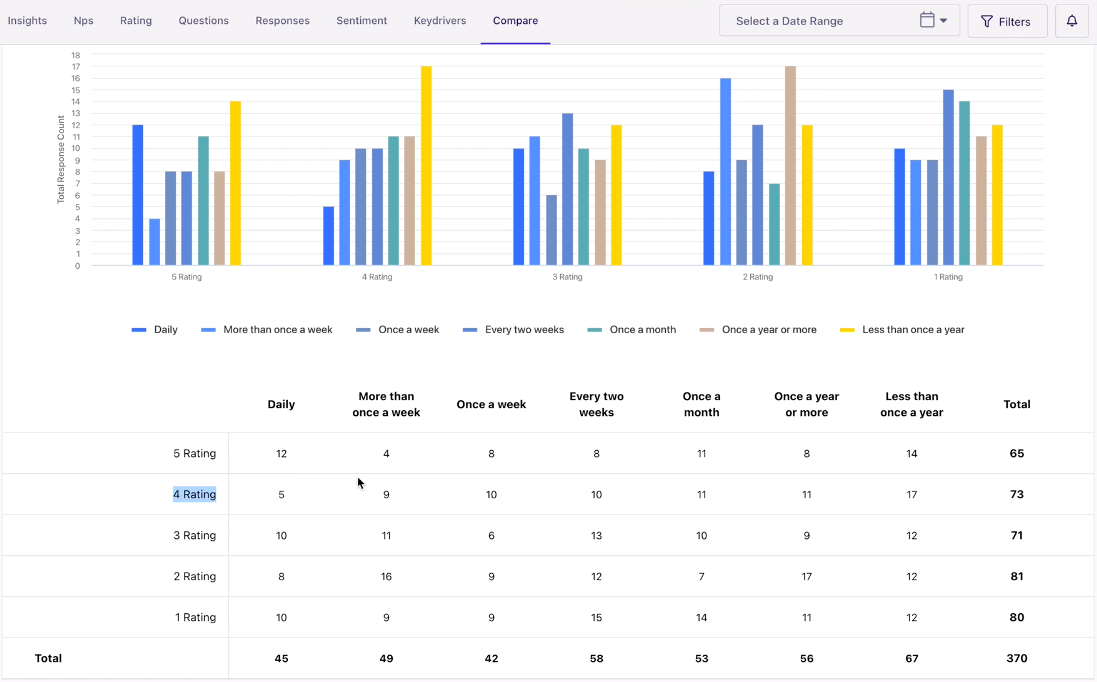Screen dimensions: 1097x682
Task: Click the Every two weeks legend swatch
Action: (x=469, y=329)
